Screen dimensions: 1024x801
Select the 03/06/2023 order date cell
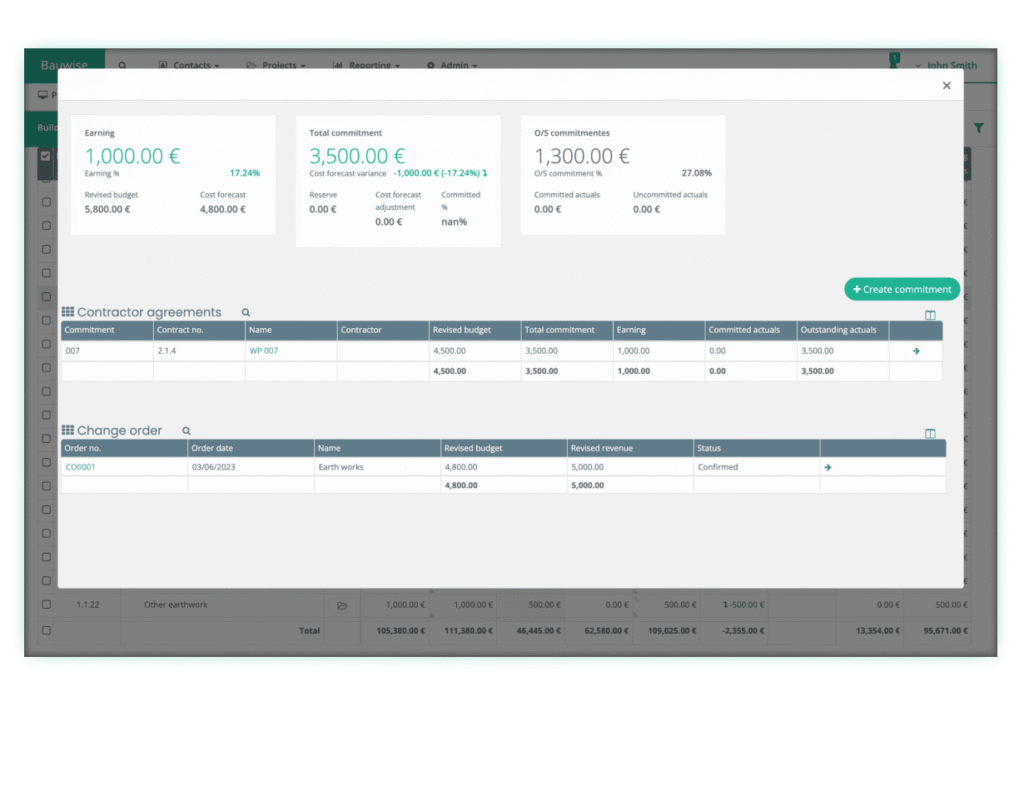coord(251,467)
